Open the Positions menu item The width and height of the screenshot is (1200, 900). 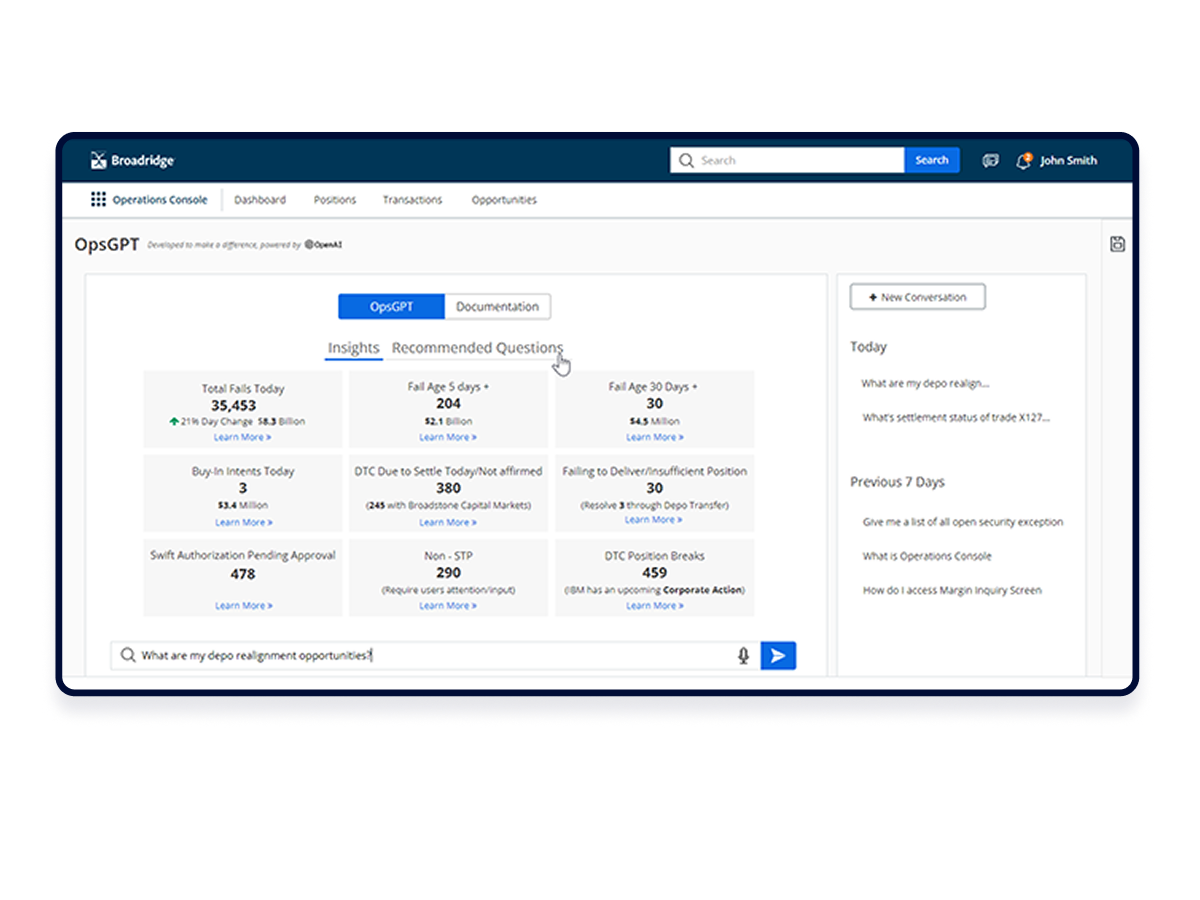(335, 200)
